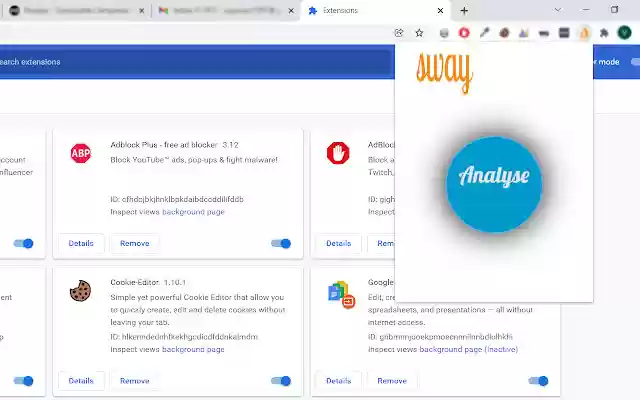The width and height of the screenshot is (640, 400).
Task: Open the dark flat bar extension icon in toolbar
Action: point(544,33)
